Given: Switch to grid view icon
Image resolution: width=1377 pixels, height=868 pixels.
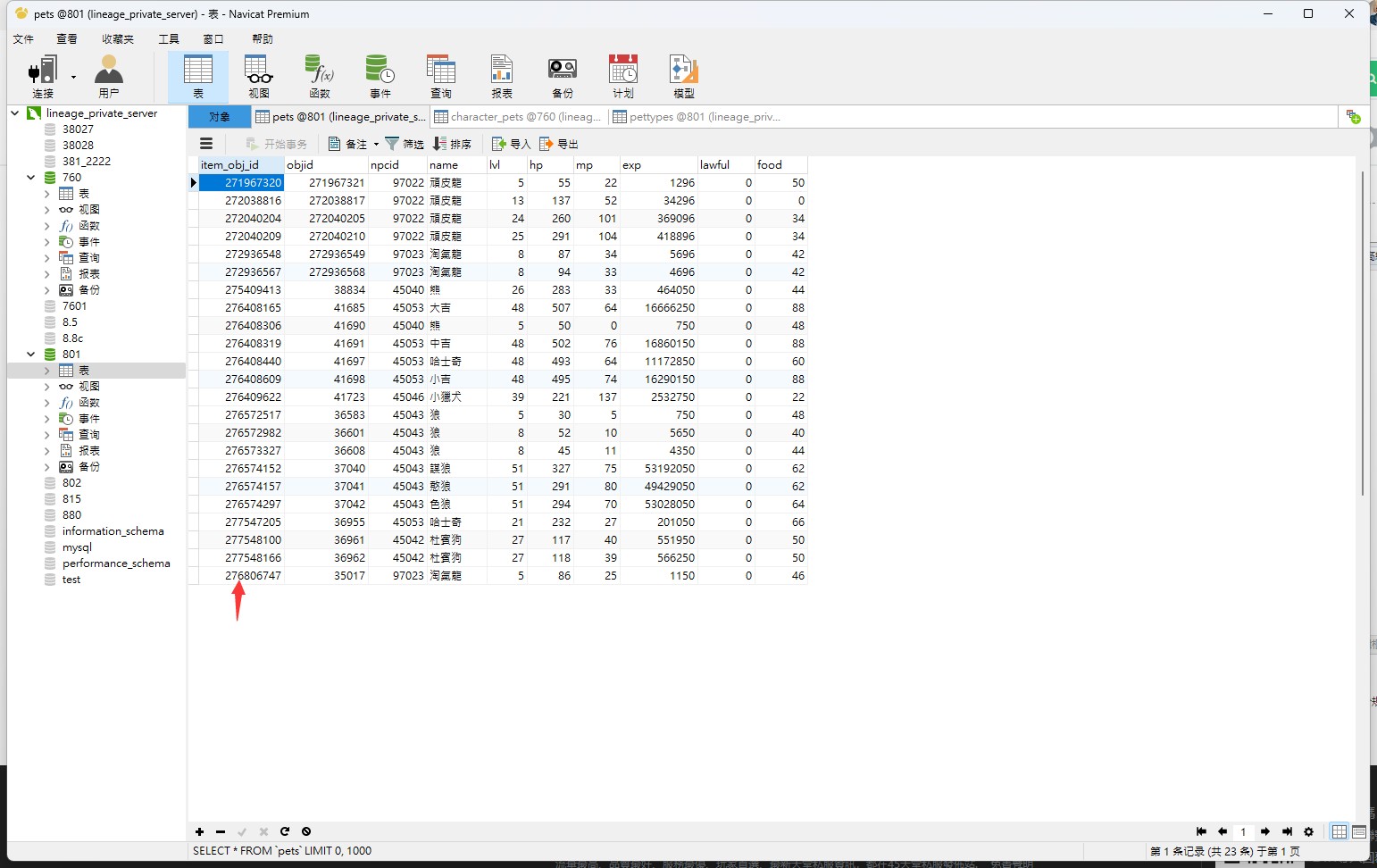Looking at the screenshot, I should point(1339,831).
